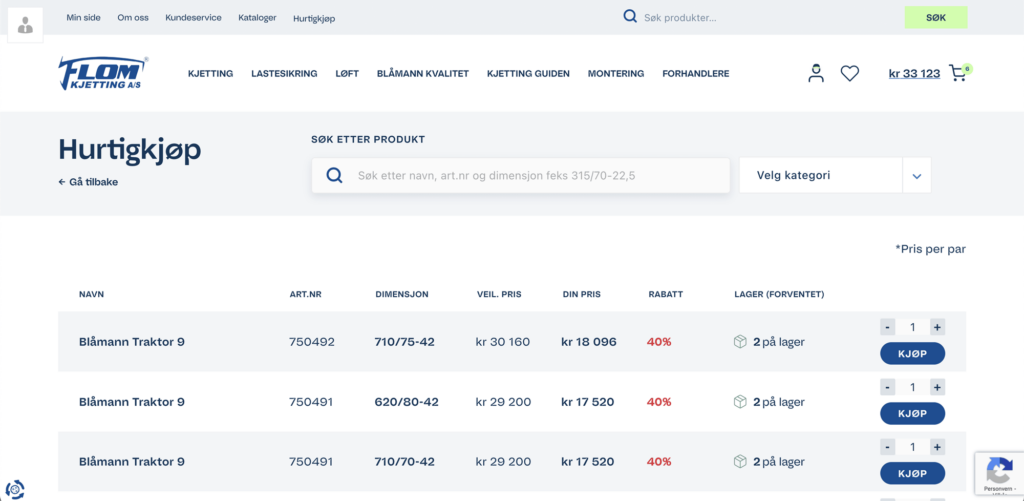This screenshot has width=1024, height=501.
Task: Open the MONTERING menu
Action: tap(616, 74)
